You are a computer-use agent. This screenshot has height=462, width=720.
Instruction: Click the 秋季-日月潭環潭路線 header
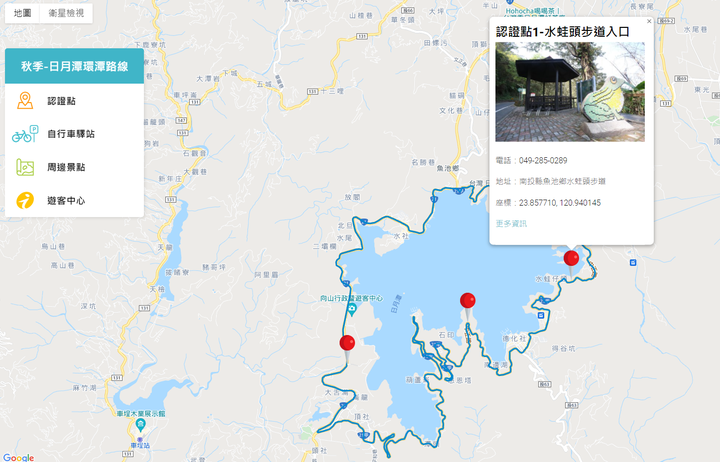74,66
